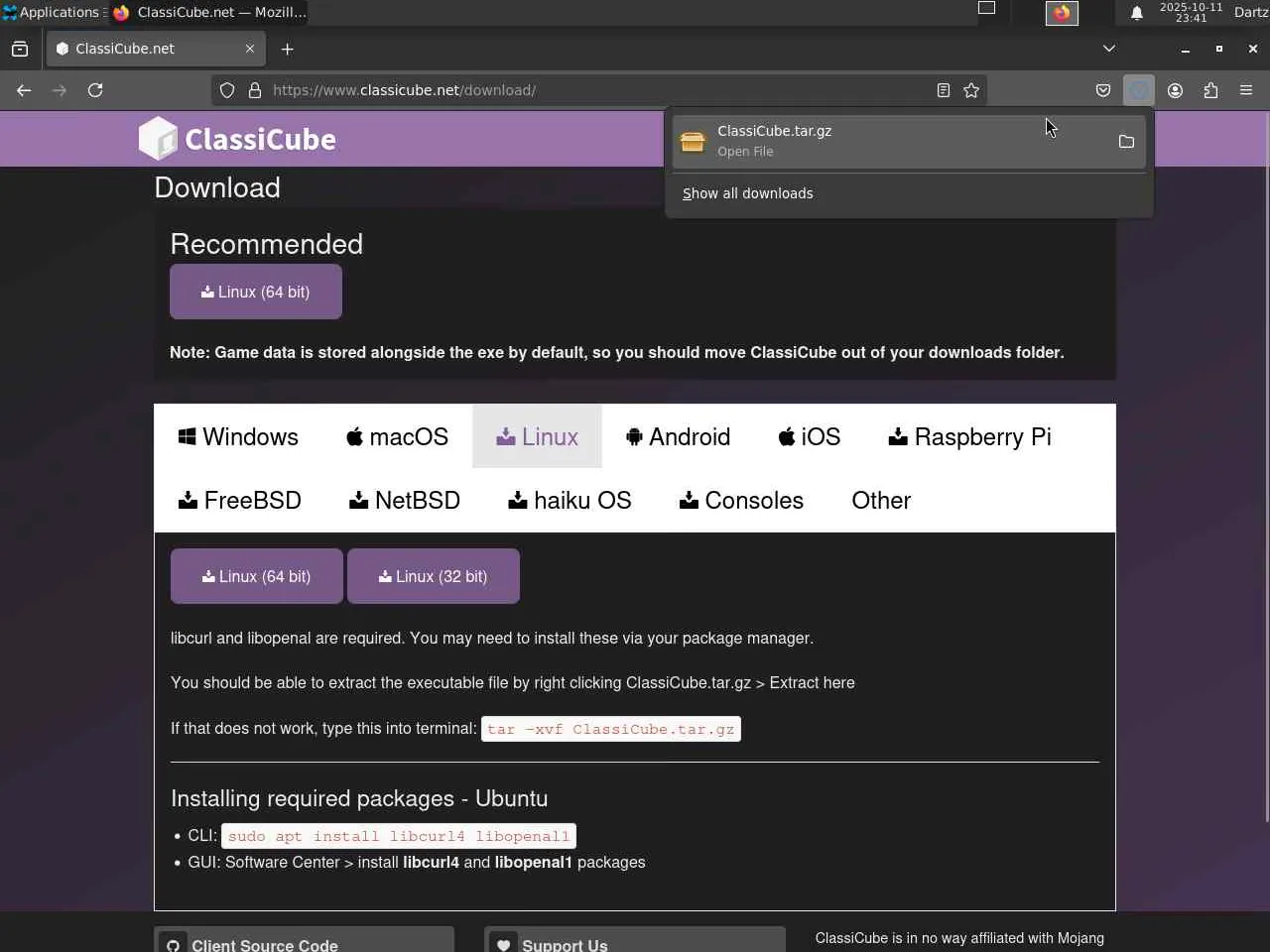Switch to the ClassiCube.net browser tab

(x=155, y=49)
